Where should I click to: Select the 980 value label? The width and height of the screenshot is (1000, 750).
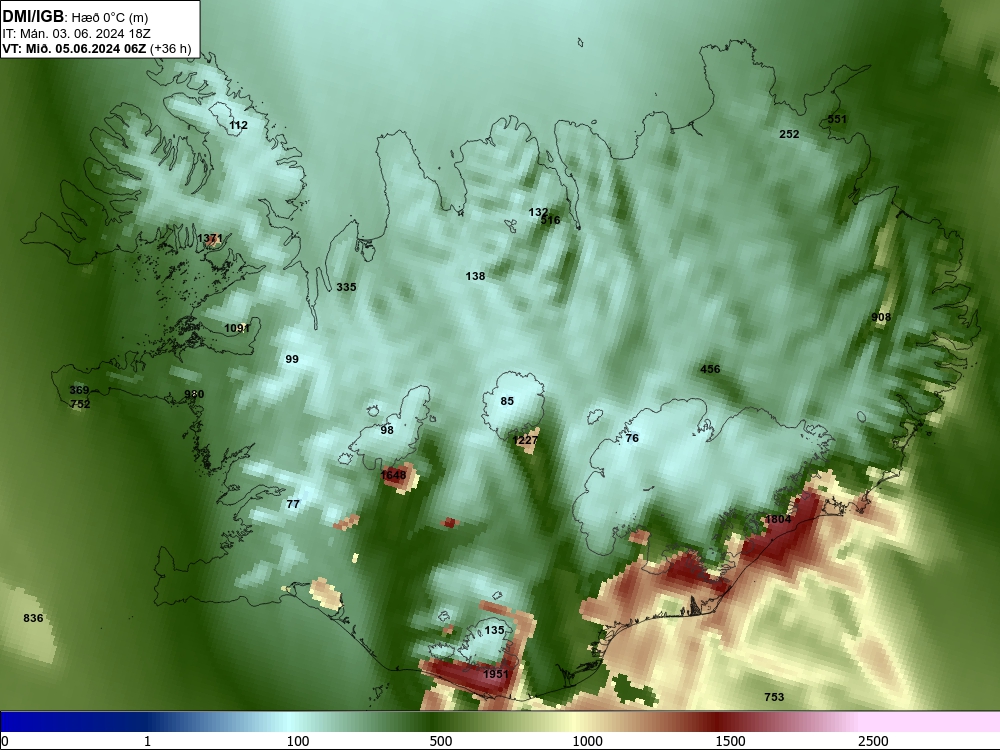[x=194, y=394]
